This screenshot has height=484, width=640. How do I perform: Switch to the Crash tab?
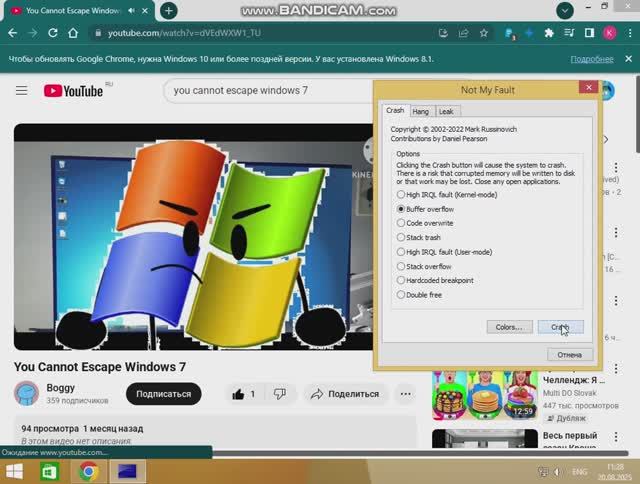click(x=395, y=111)
